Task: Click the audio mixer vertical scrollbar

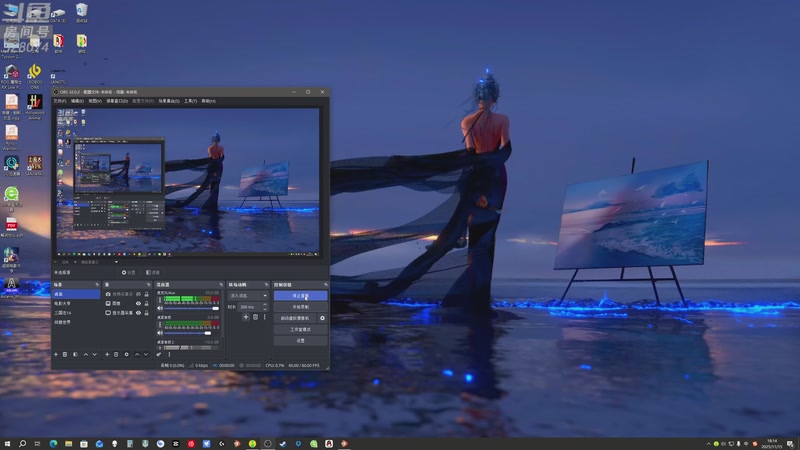Action: click(222, 314)
